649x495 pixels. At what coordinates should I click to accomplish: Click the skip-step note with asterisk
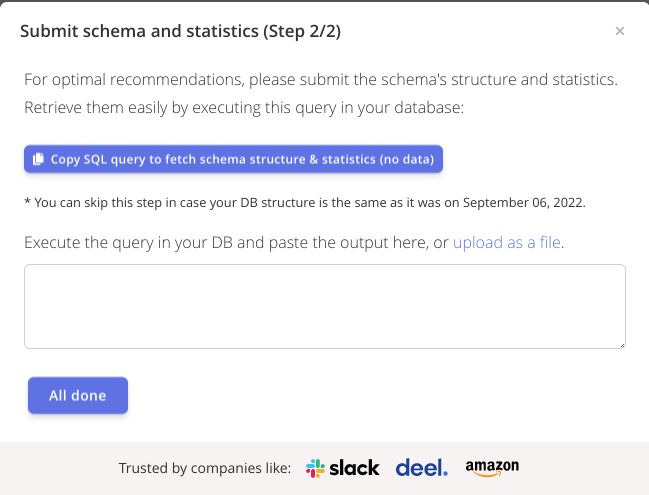tap(304, 202)
